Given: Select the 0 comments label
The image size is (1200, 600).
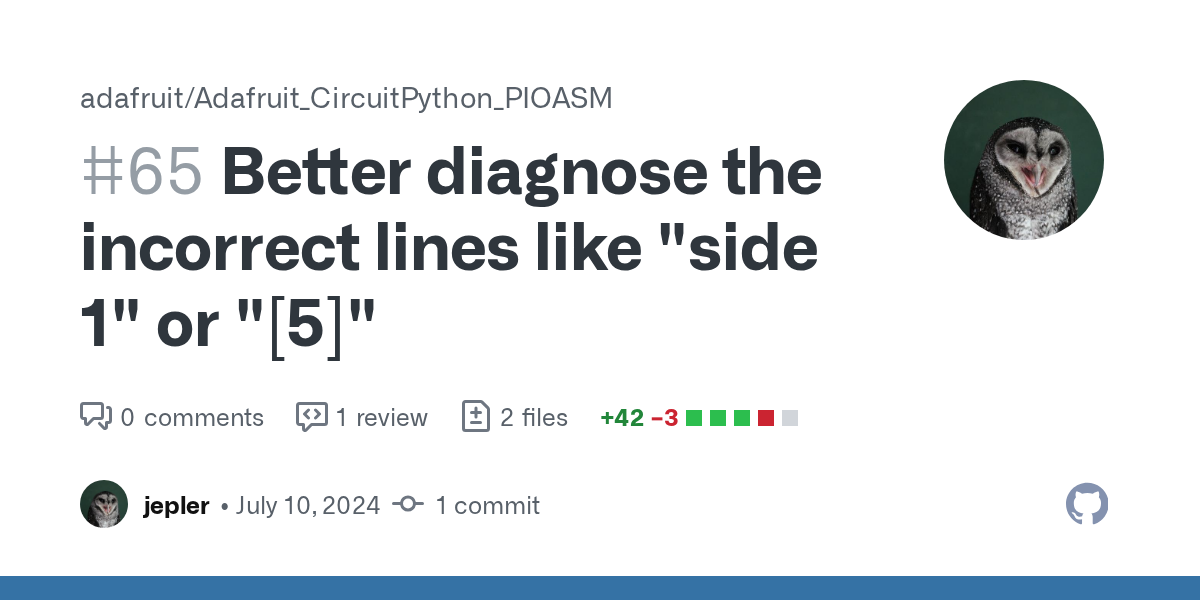Looking at the screenshot, I should click(x=192, y=417).
